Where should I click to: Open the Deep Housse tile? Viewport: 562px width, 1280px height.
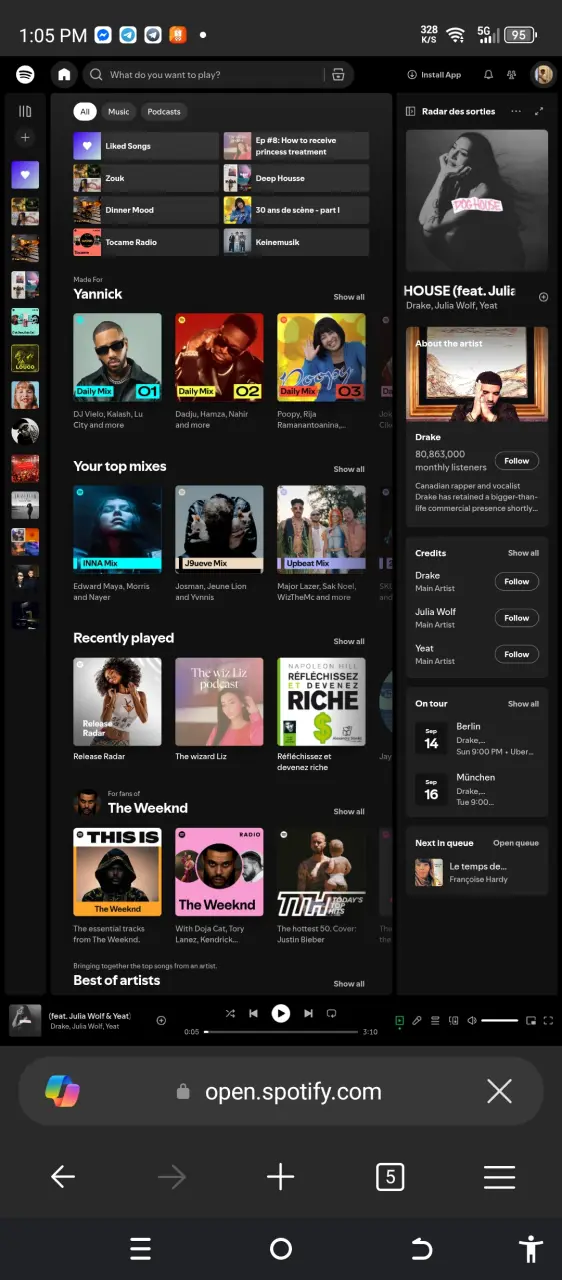coord(296,178)
